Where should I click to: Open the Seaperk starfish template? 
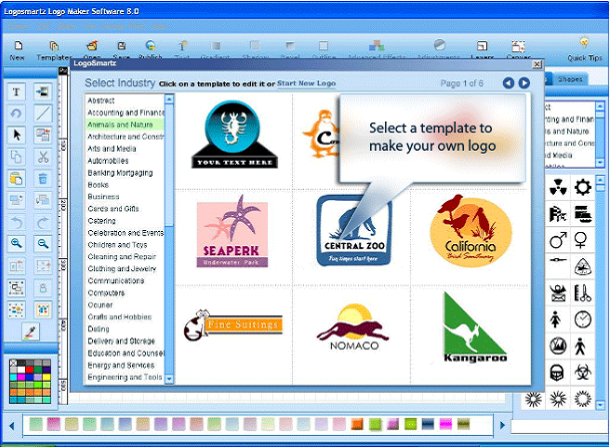[232, 231]
